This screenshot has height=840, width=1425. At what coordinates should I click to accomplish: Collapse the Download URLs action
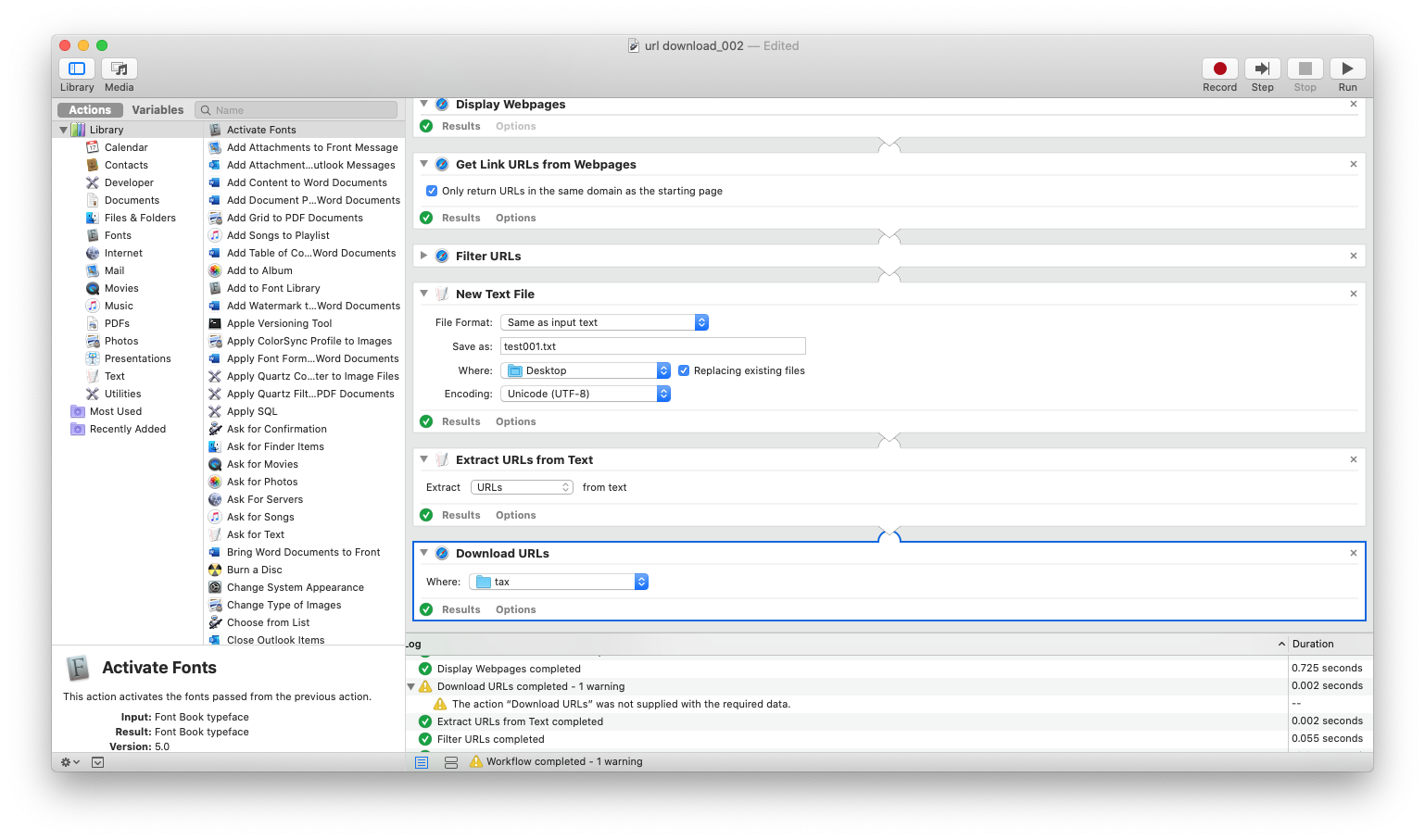(424, 553)
